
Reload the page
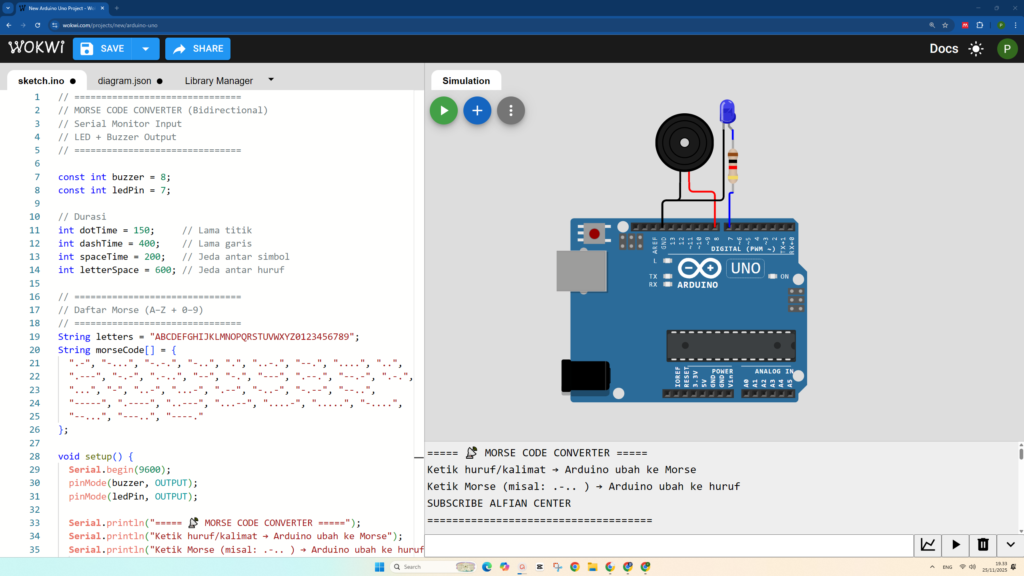(x=37, y=25)
